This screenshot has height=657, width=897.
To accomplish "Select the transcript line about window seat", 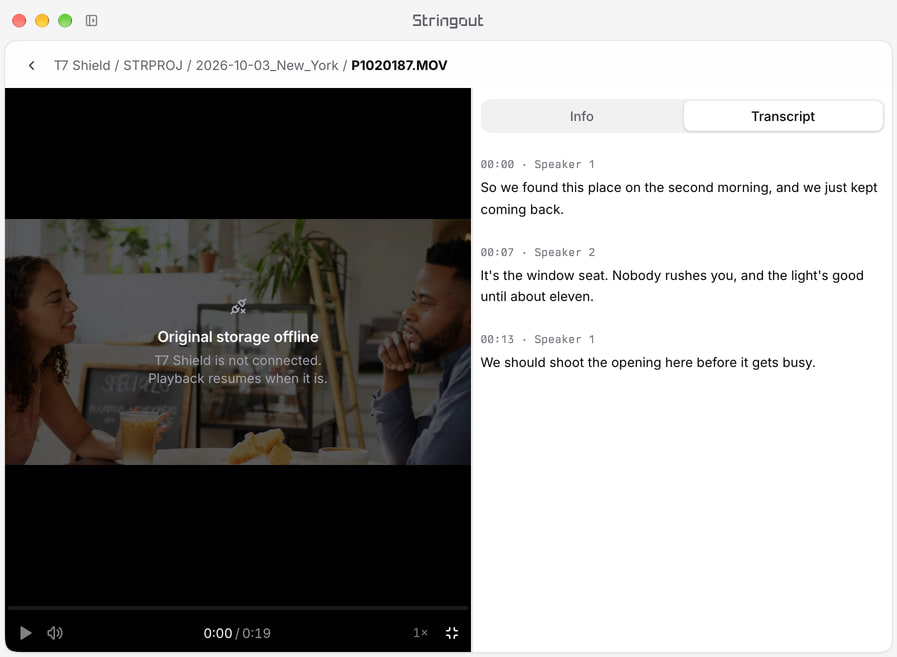I will point(672,286).
